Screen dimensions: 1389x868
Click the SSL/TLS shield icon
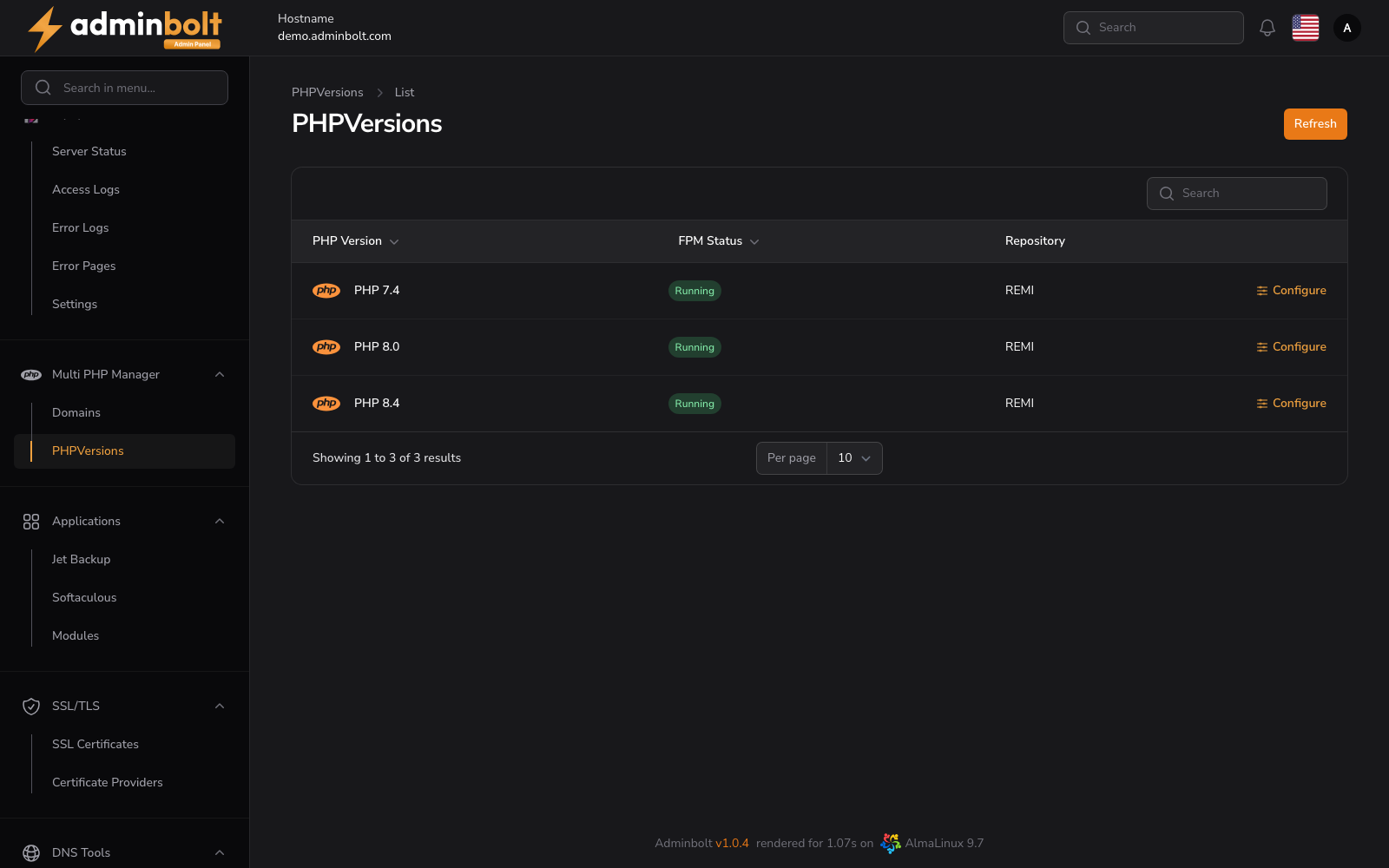31,707
